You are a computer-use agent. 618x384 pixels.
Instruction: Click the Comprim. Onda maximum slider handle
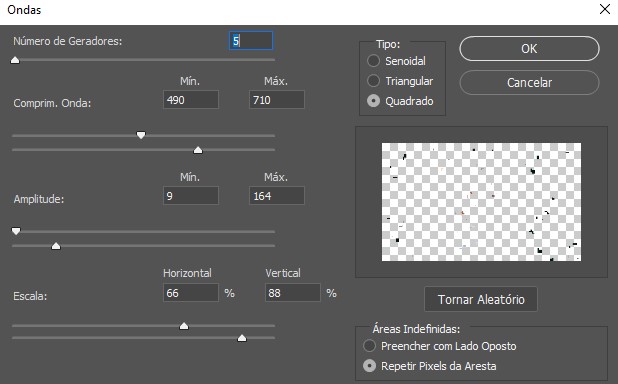198,150
